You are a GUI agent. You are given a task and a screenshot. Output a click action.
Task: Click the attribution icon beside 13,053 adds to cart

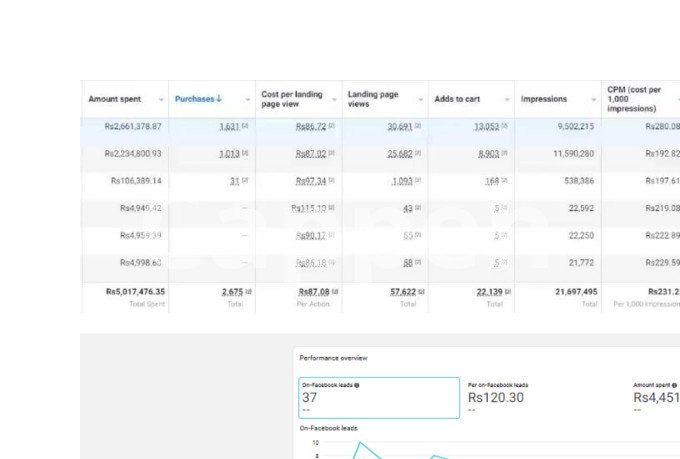(504, 127)
